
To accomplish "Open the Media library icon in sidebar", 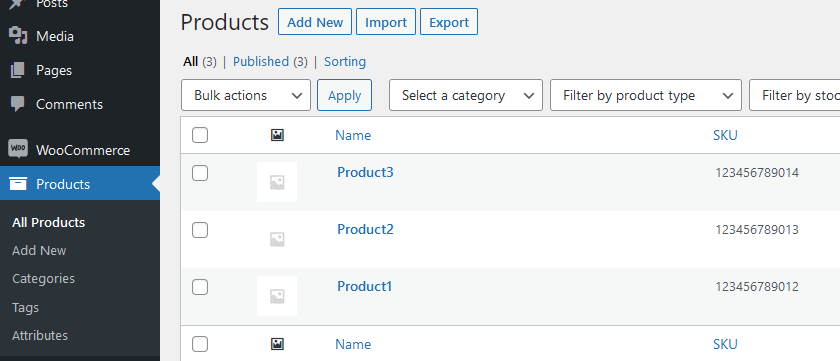I will coord(18,36).
